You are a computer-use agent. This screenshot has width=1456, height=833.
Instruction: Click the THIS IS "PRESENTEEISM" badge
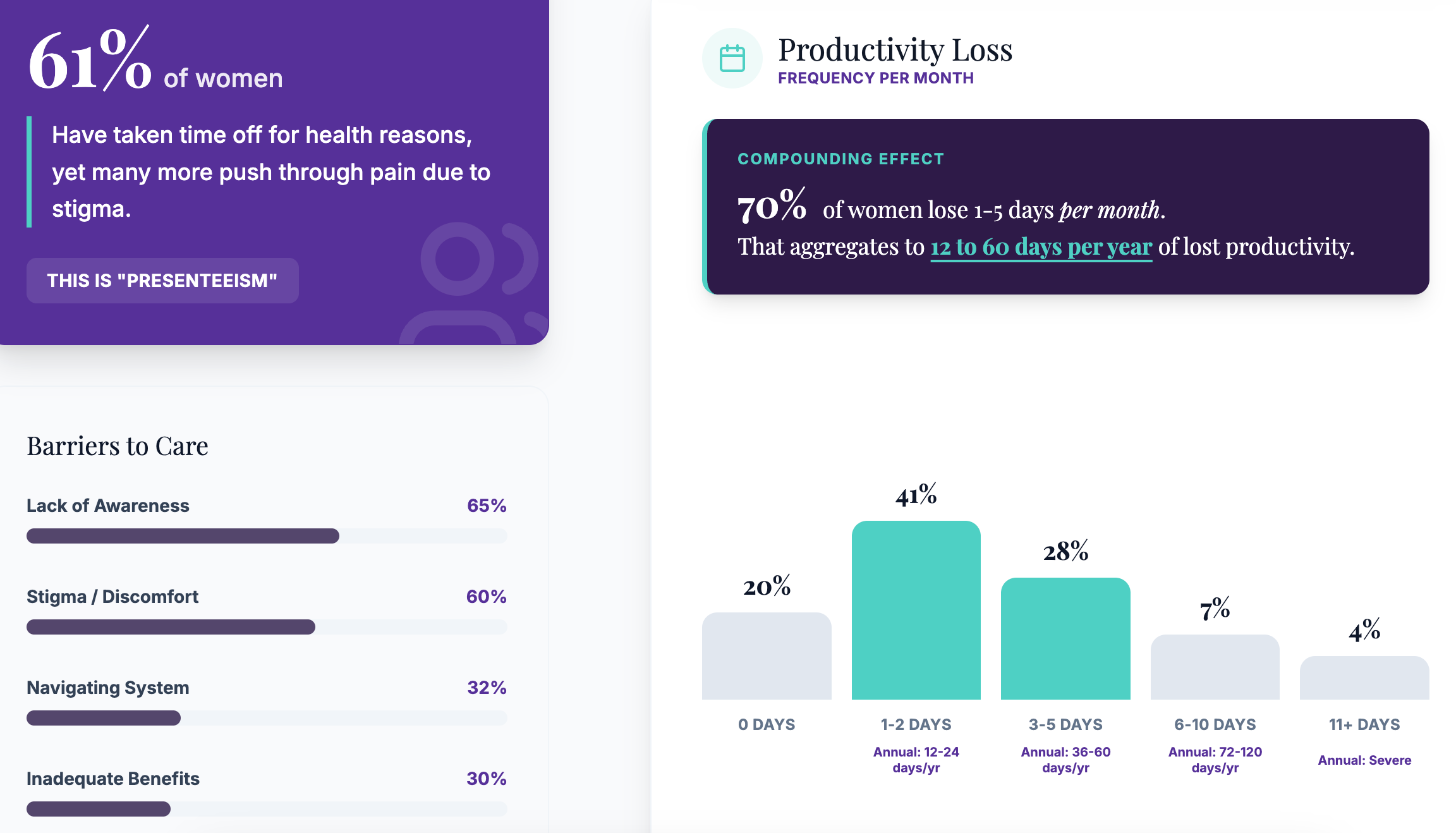click(162, 281)
